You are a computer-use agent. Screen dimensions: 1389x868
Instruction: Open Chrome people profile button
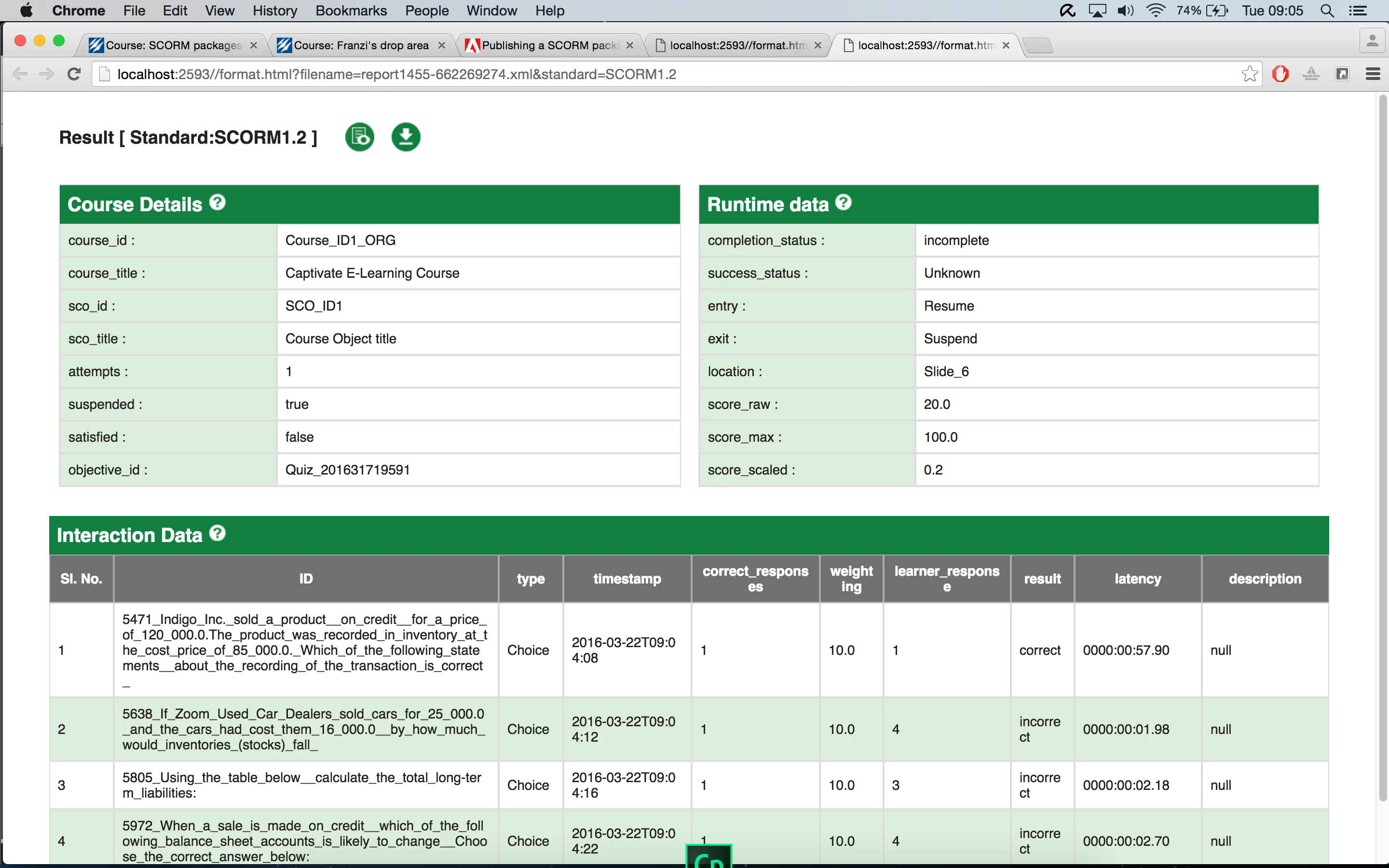[1372, 41]
